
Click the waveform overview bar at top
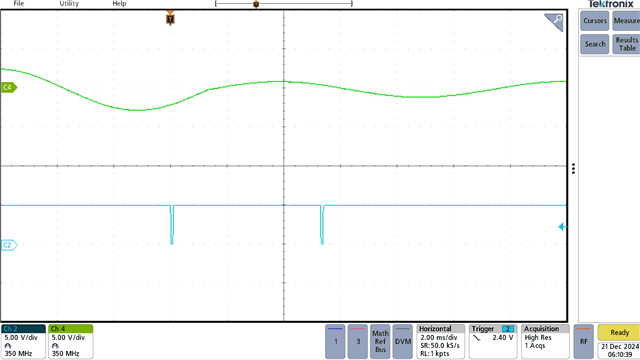[284, 4]
